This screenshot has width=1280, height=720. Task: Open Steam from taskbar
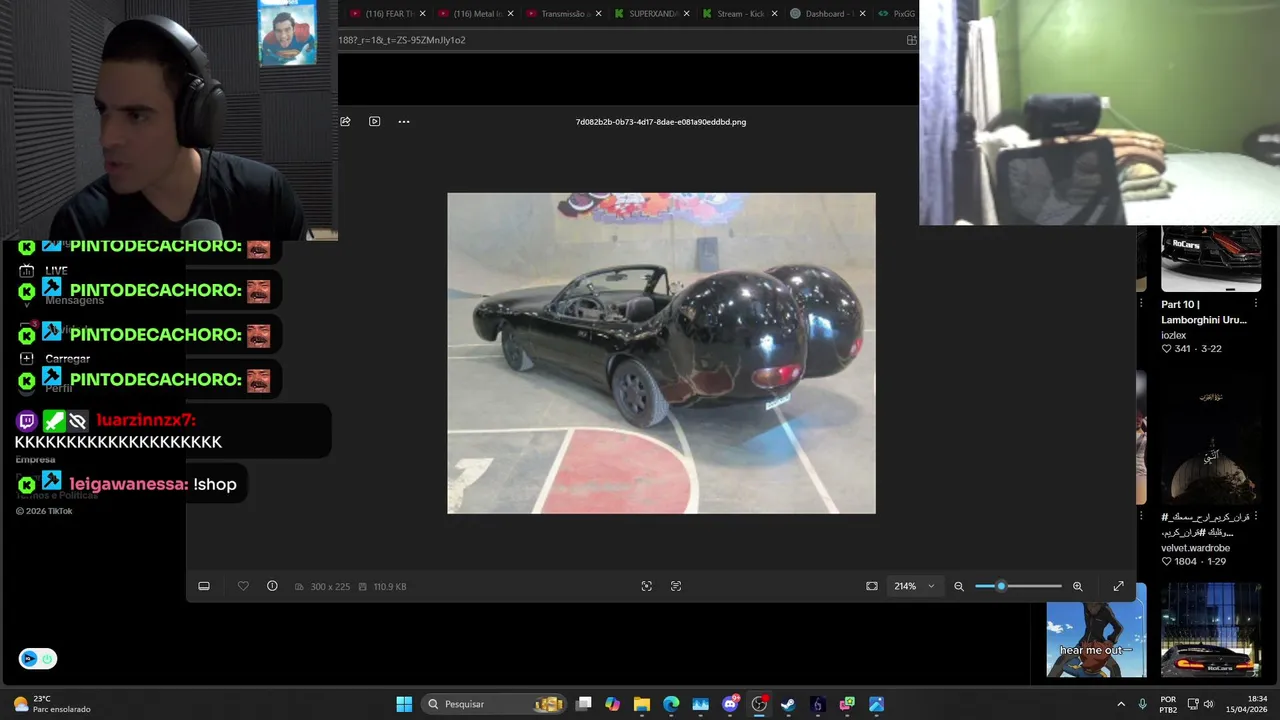pyautogui.click(x=788, y=704)
